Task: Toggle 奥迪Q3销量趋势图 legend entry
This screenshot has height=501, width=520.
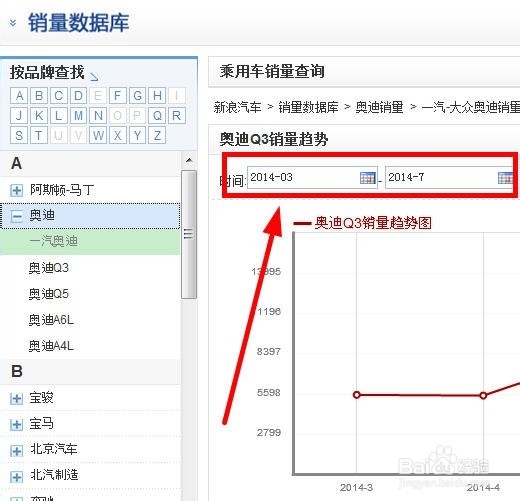Action: click(x=363, y=223)
